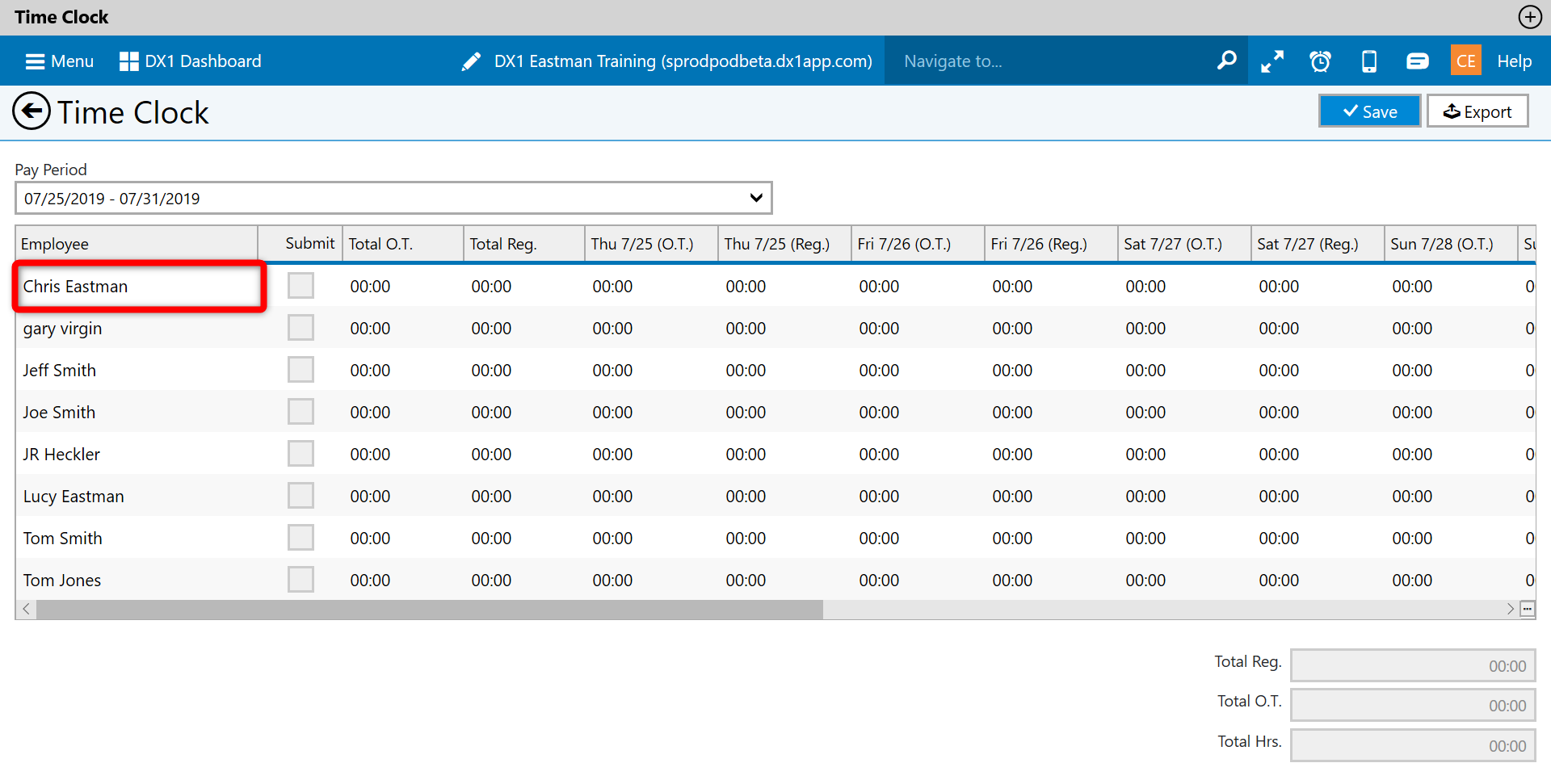Click the Thu 7/25 (O.T.) column header
Viewport: 1551px width, 784px height.
(x=651, y=244)
